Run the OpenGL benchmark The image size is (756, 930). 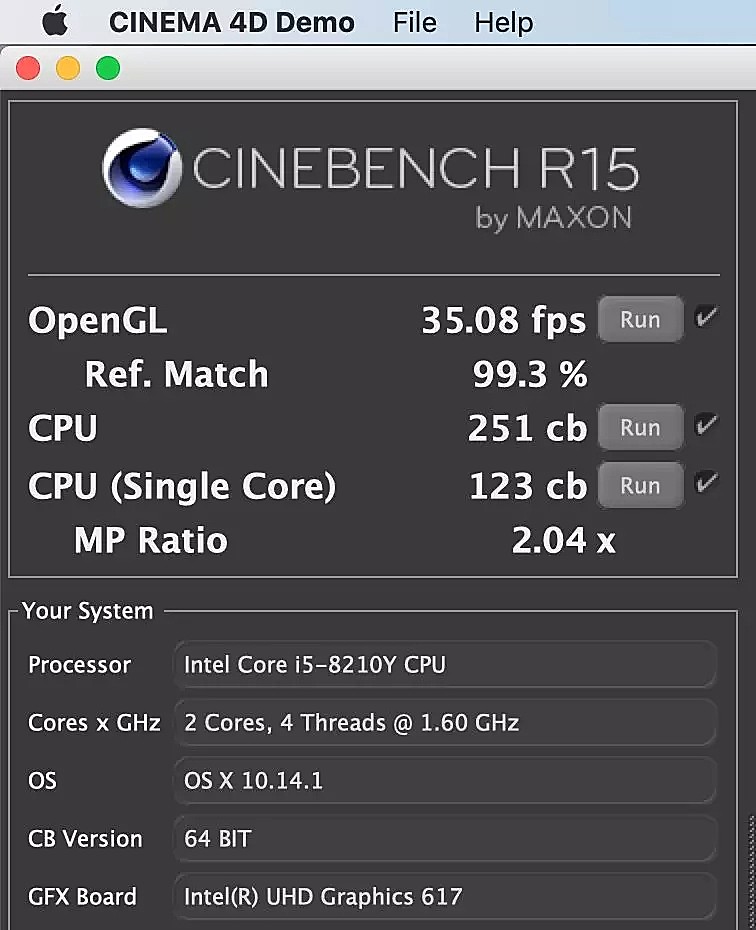(x=640, y=320)
